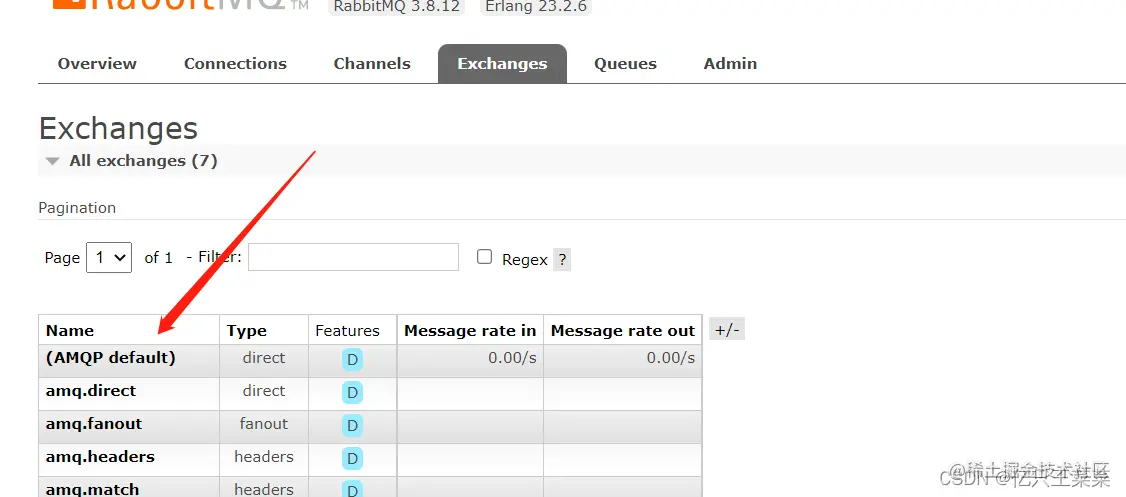Switch to the Connections tab
This screenshot has width=1126, height=497.
pyautogui.click(x=235, y=64)
